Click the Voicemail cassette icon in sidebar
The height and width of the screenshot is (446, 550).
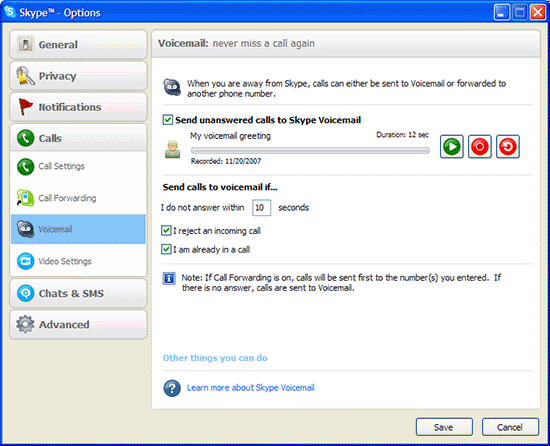(x=26, y=229)
